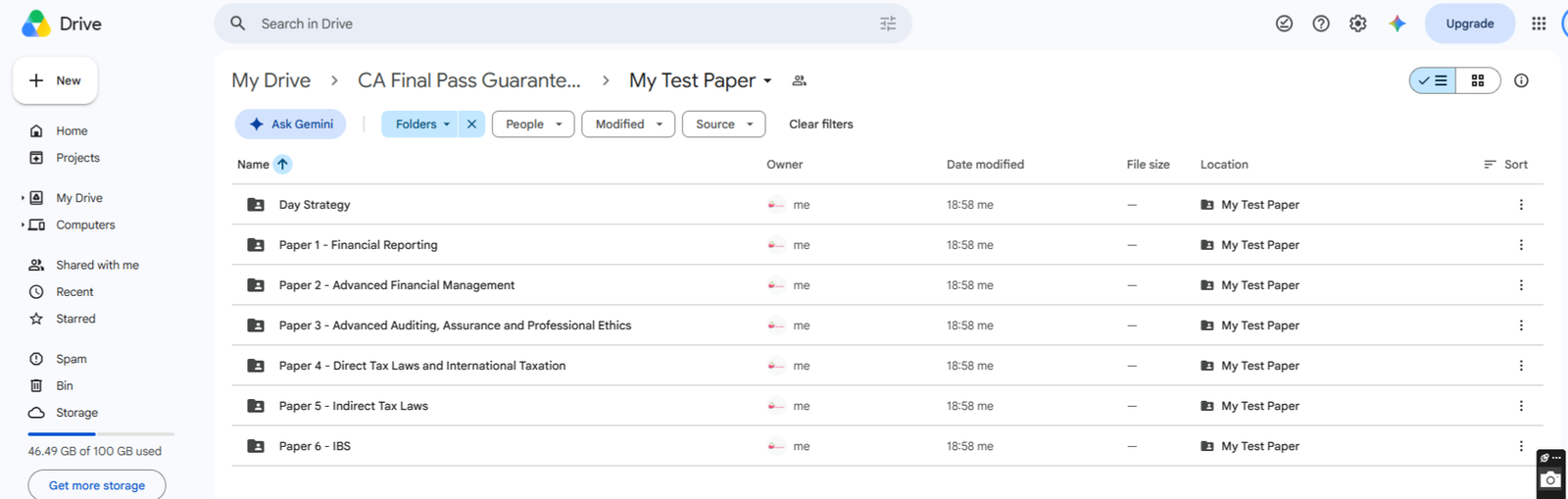
Task: Click the Paper 6 - IBS folder icon
Action: coord(256,446)
